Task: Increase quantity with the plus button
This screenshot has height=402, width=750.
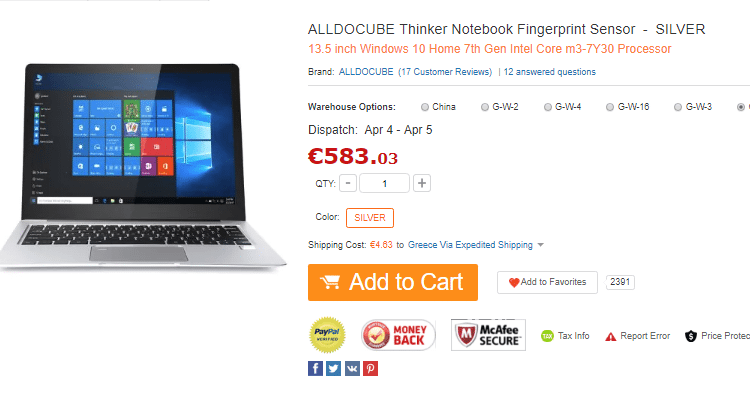Action: coord(421,183)
